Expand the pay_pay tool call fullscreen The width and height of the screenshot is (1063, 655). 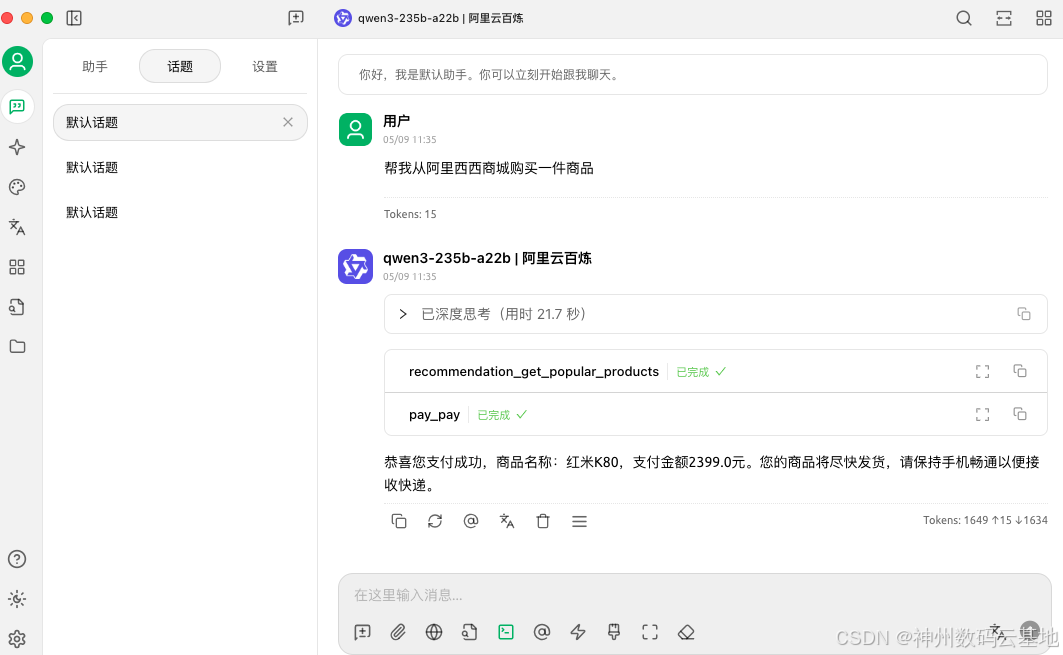[x=982, y=414]
